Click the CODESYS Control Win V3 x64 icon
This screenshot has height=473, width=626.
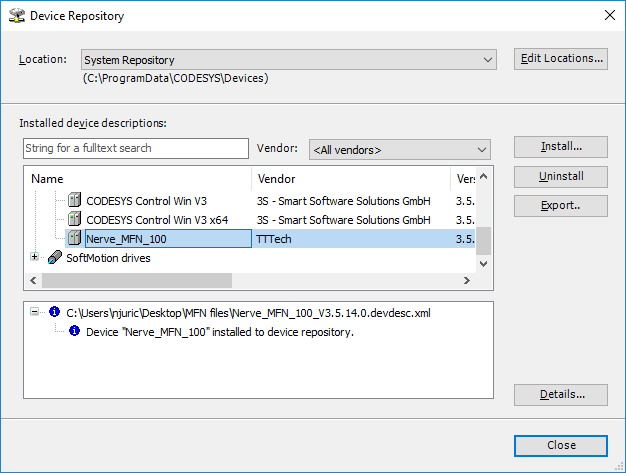point(74,220)
